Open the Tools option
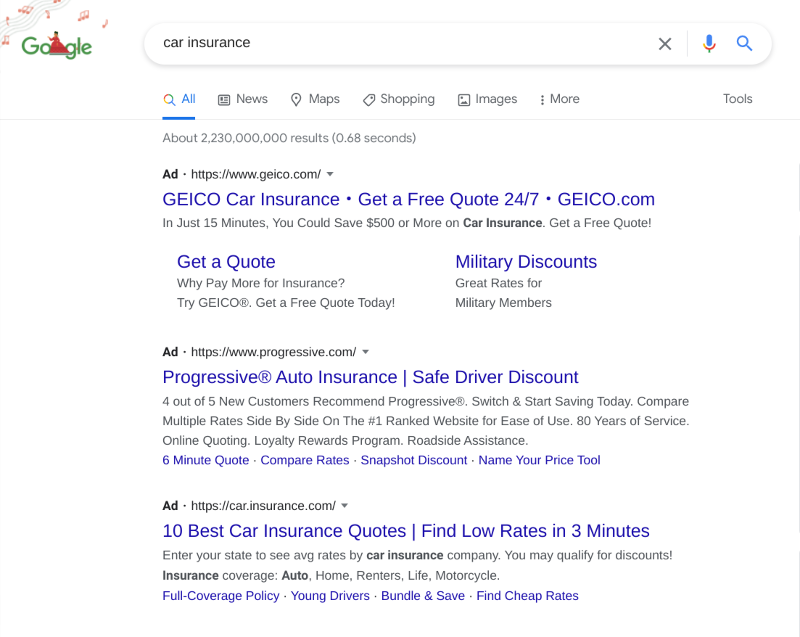The width and height of the screenshot is (800, 637). point(737,99)
